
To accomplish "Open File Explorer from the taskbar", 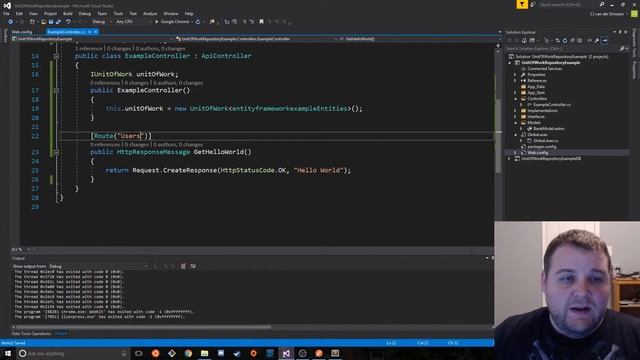I will 204,353.
